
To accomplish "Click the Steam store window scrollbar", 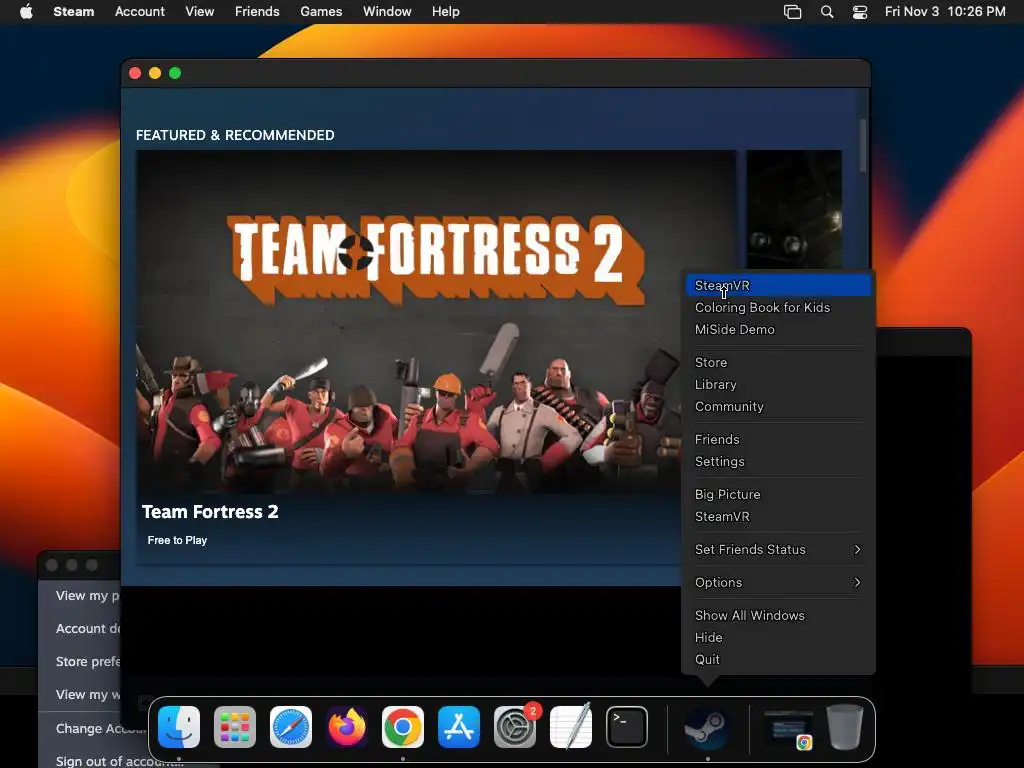I will [863, 145].
